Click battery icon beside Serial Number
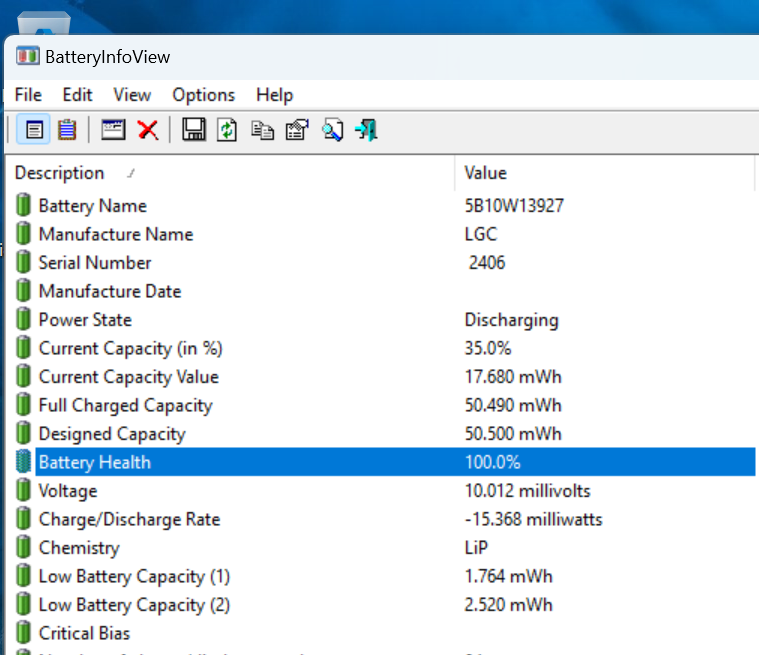759x655 pixels. (x=23, y=262)
